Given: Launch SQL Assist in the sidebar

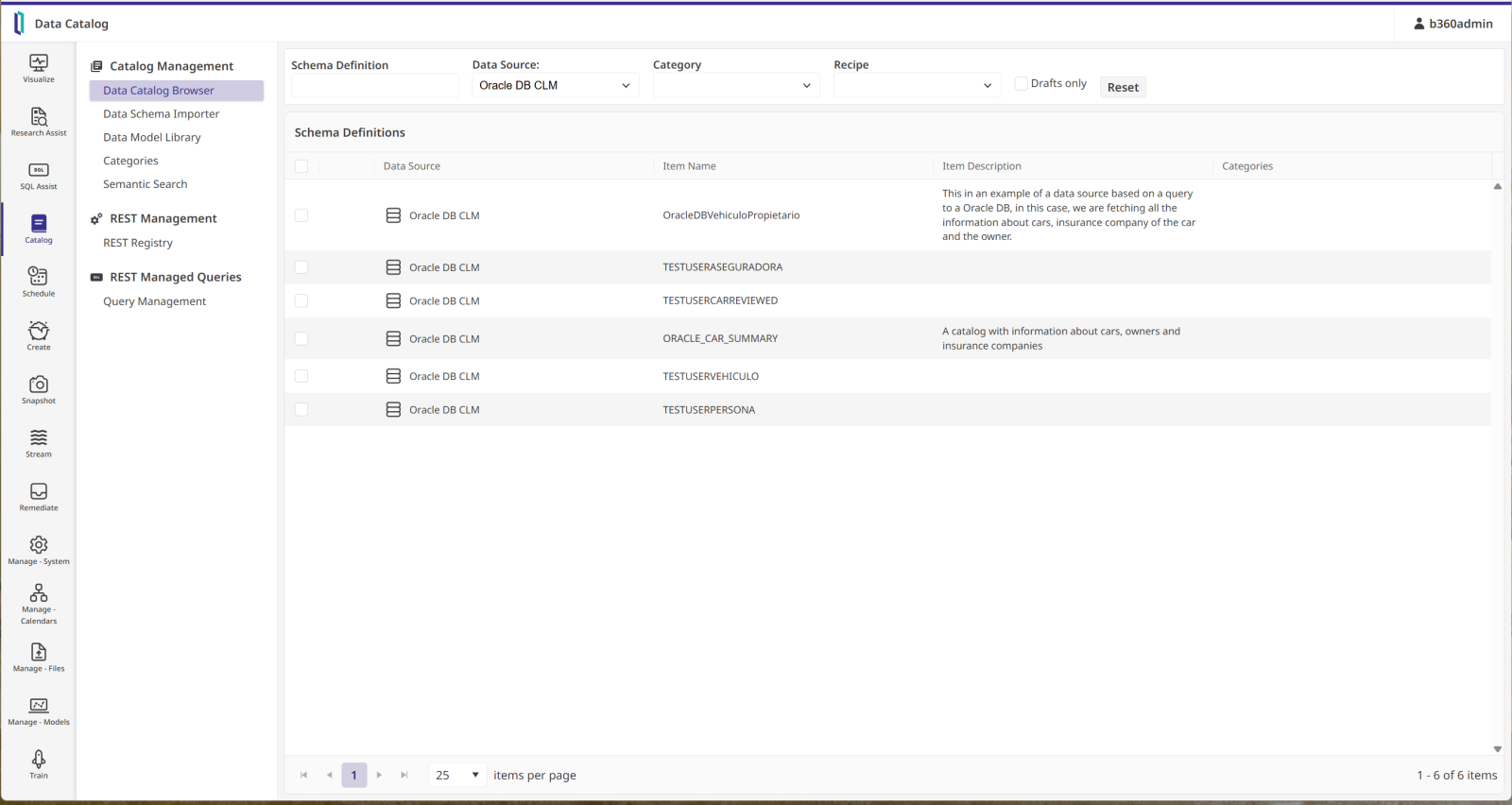Looking at the screenshot, I should tap(39, 175).
